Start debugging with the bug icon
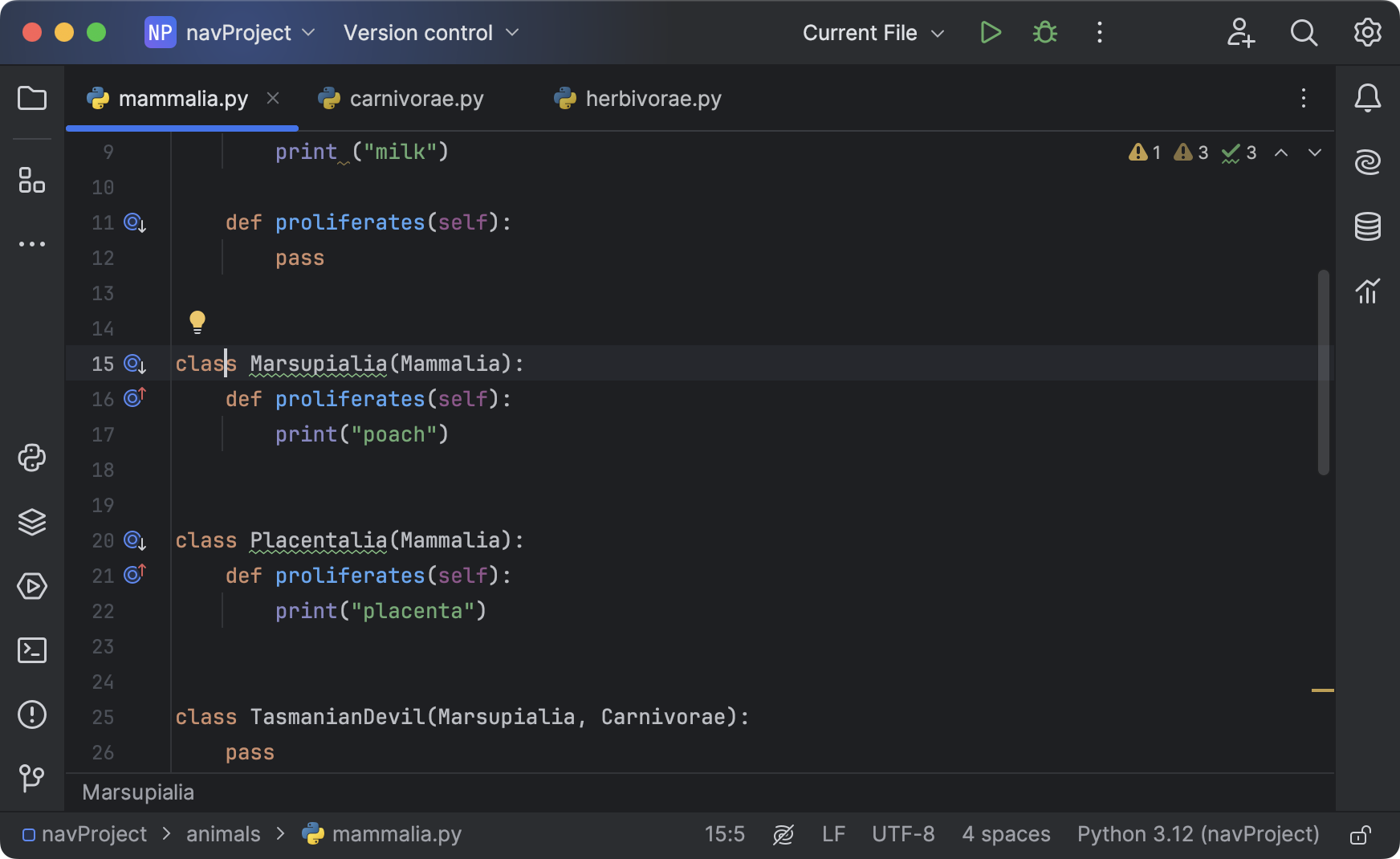 pyautogui.click(x=1044, y=33)
